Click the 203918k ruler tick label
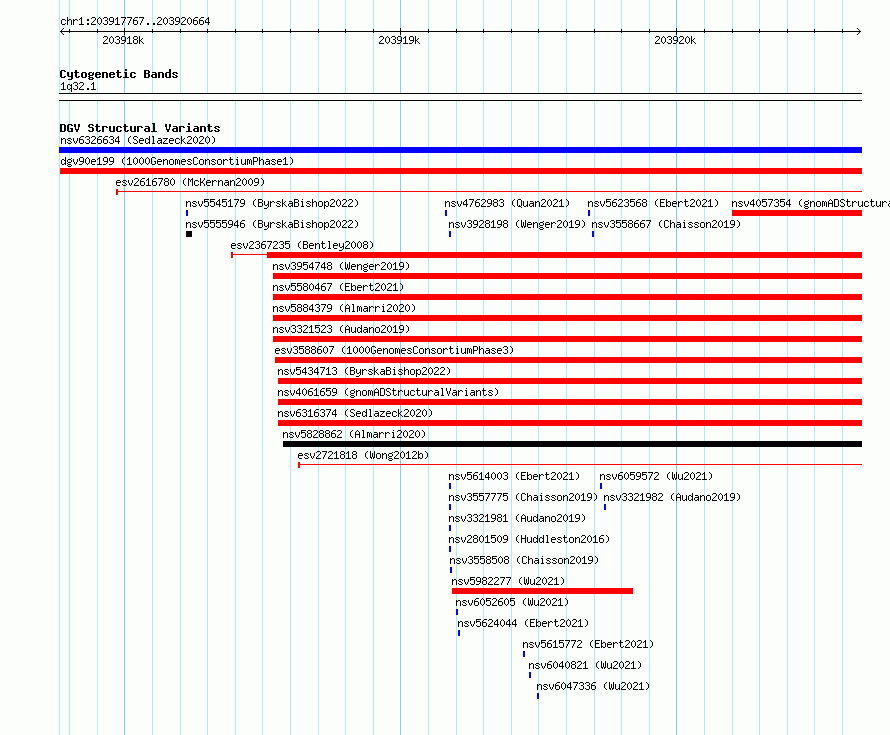Image resolution: width=890 pixels, height=735 pixels. 123,40
